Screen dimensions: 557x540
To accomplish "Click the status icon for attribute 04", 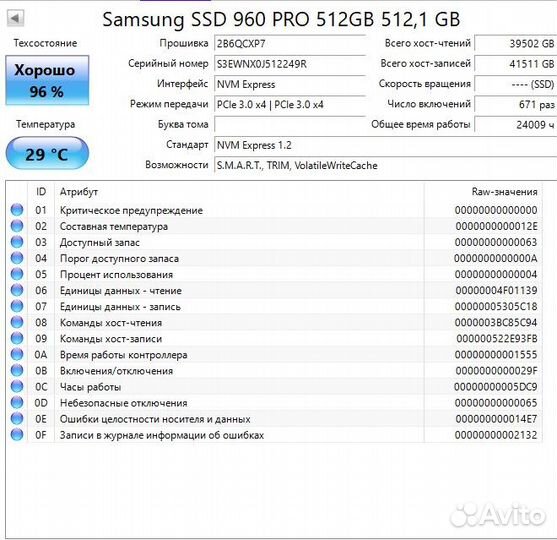I will [x=17, y=258].
